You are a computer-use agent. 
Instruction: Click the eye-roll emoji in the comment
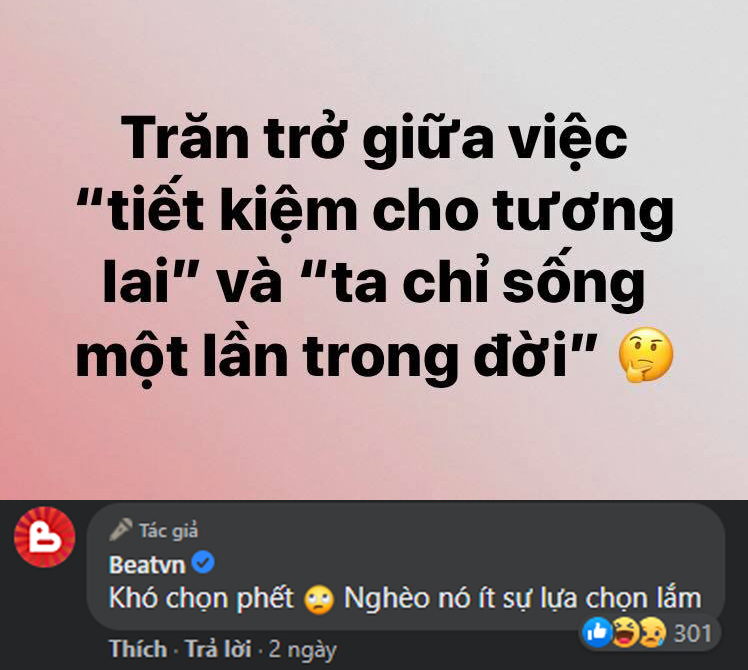[318, 600]
